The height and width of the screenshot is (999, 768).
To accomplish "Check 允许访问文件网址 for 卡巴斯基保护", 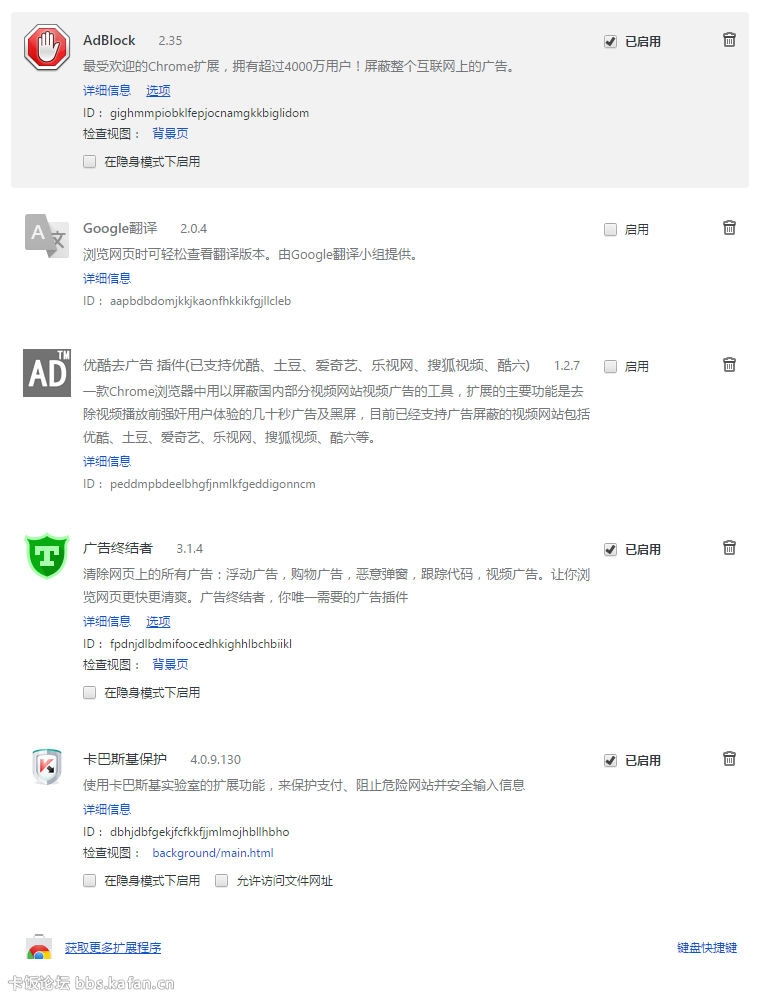I will [x=221, y=880].
